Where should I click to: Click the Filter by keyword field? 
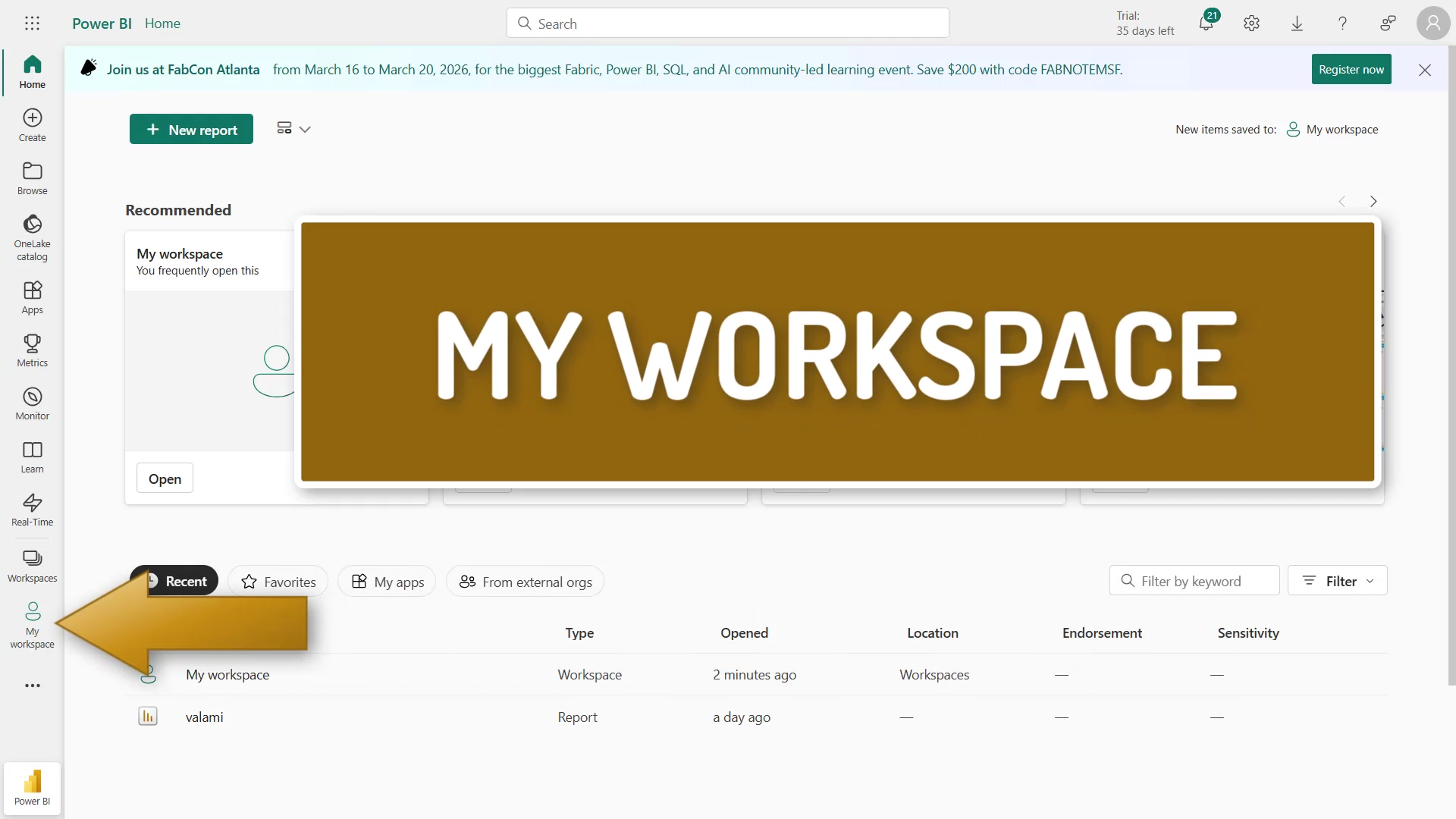1194,581
